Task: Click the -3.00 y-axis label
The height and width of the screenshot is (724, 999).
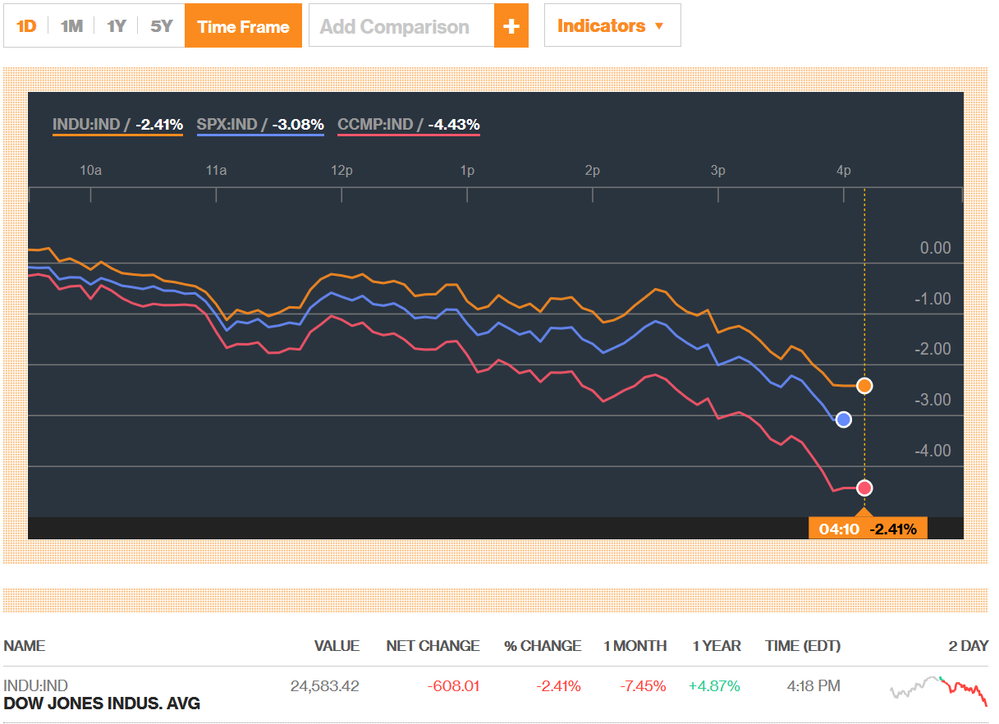Action: tap(933, 400)
